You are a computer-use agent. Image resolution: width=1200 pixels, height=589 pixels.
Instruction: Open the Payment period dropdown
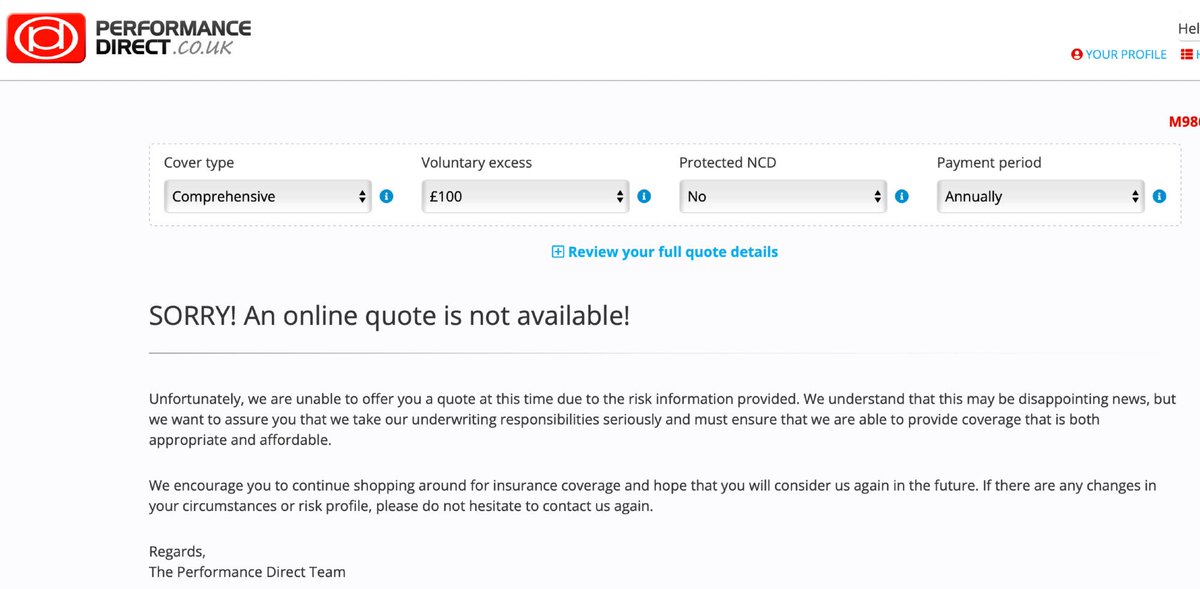pos(1041,197)
